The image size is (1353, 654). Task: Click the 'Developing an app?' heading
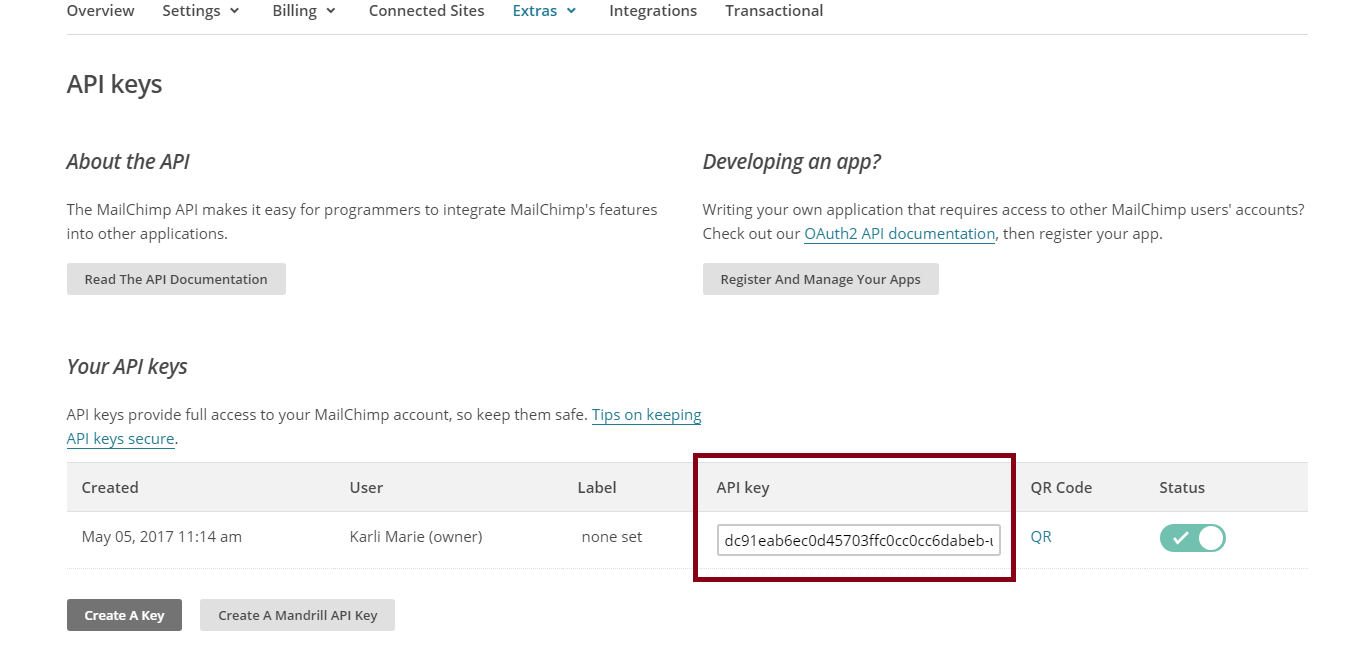coord(792,162)
